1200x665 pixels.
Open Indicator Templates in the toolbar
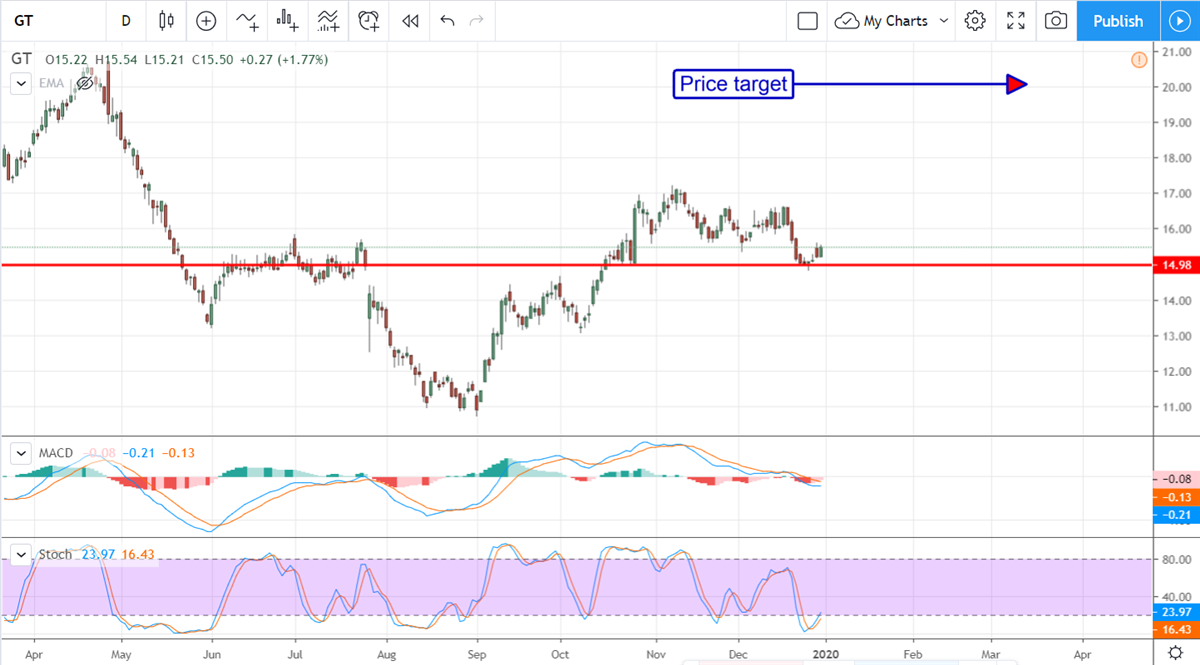pyautogui.click(x=328, y=20)
